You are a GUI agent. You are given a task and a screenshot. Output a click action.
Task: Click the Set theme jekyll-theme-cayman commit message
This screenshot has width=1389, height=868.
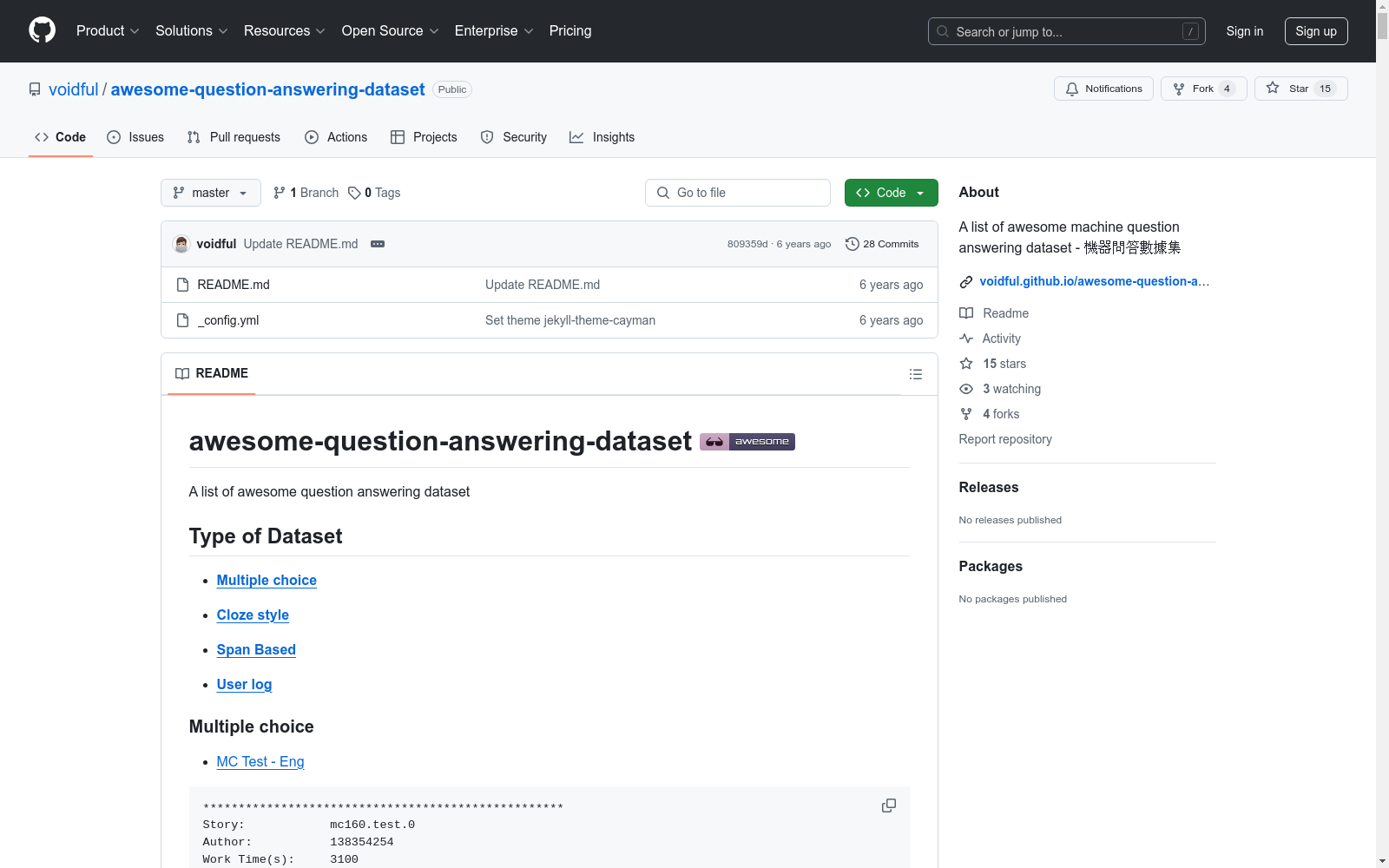point(570,320)
